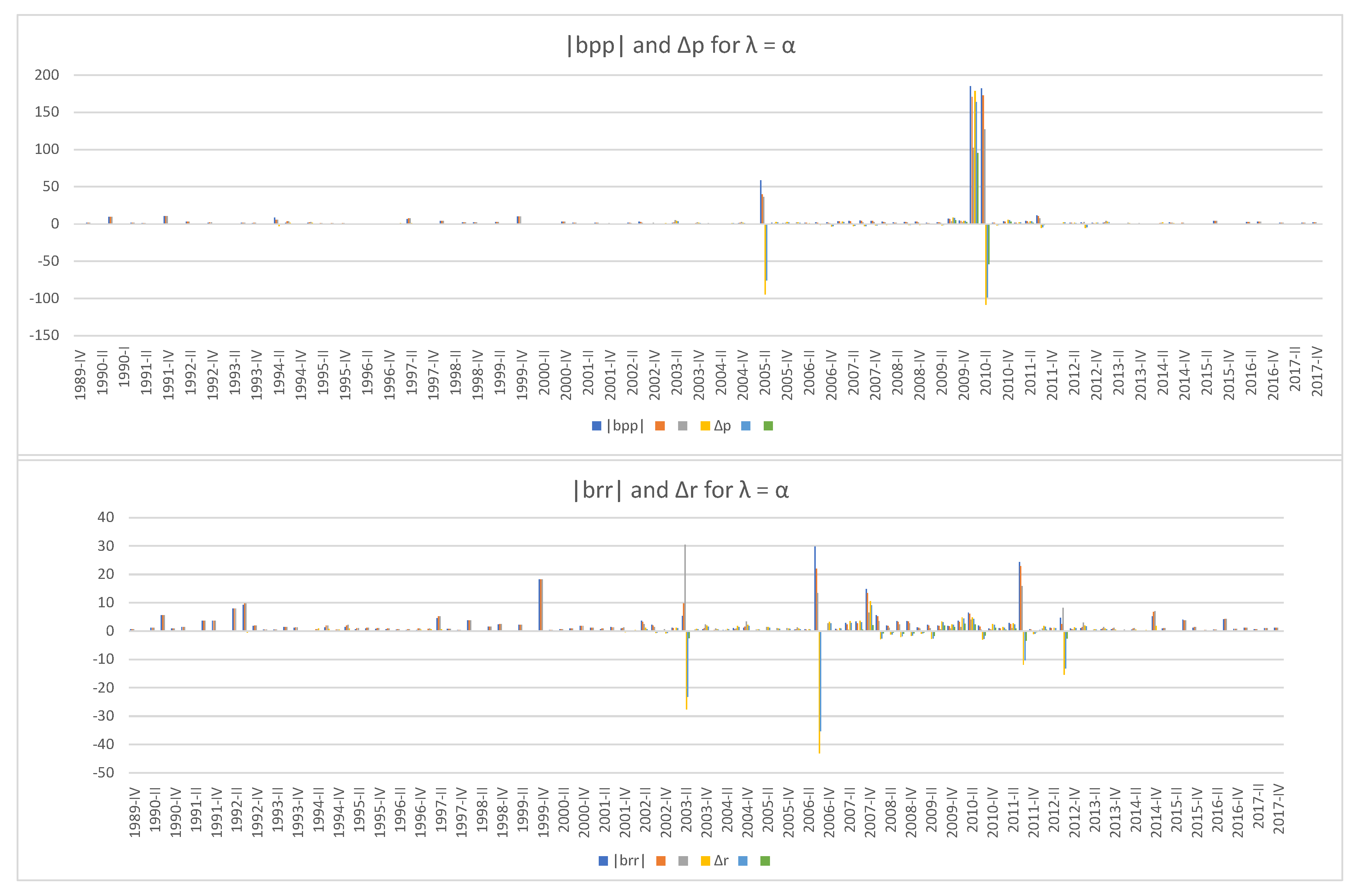Click the orange legend swatch in top chart

(x=660, y=426)
